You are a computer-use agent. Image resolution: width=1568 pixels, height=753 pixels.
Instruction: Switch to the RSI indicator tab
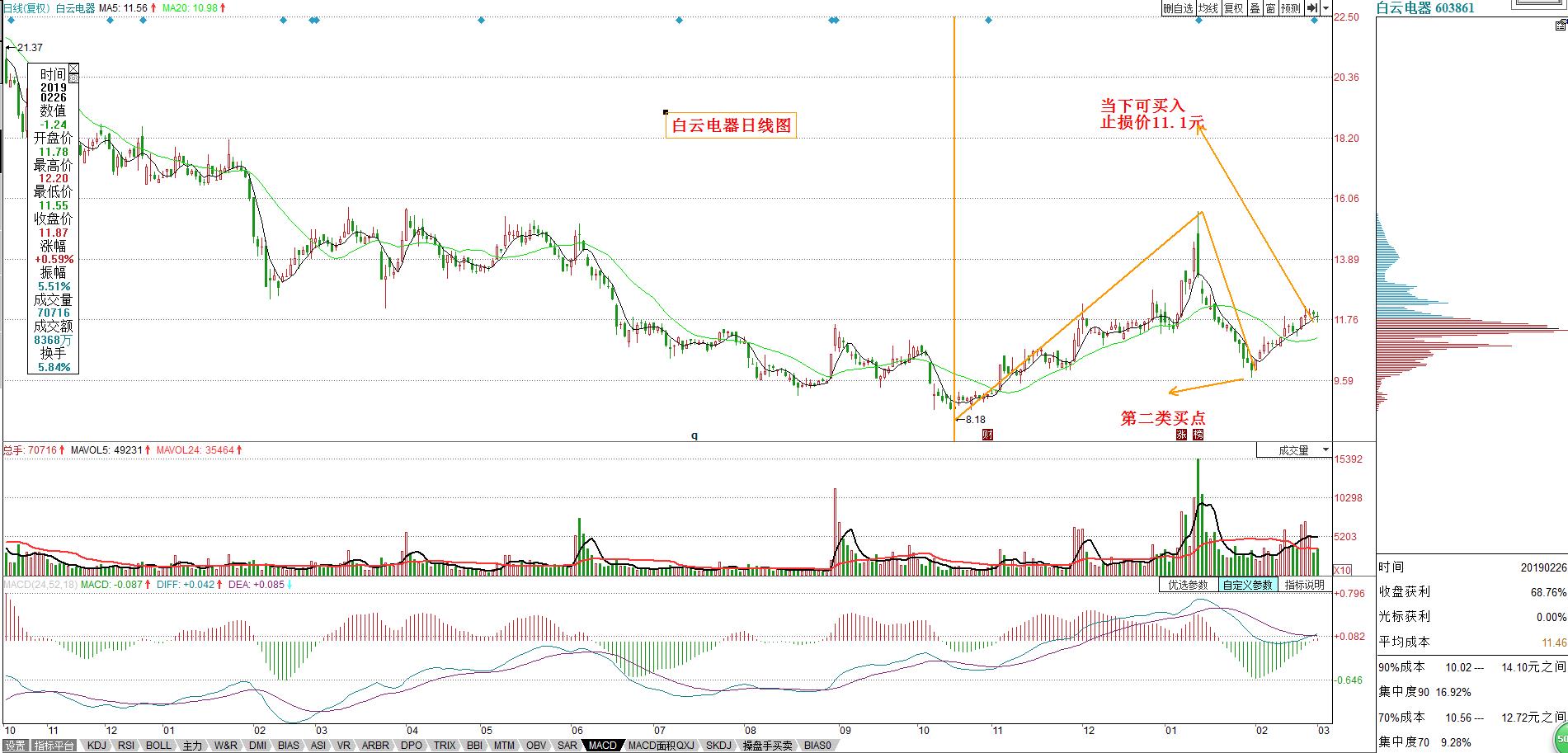coord(125,746)
